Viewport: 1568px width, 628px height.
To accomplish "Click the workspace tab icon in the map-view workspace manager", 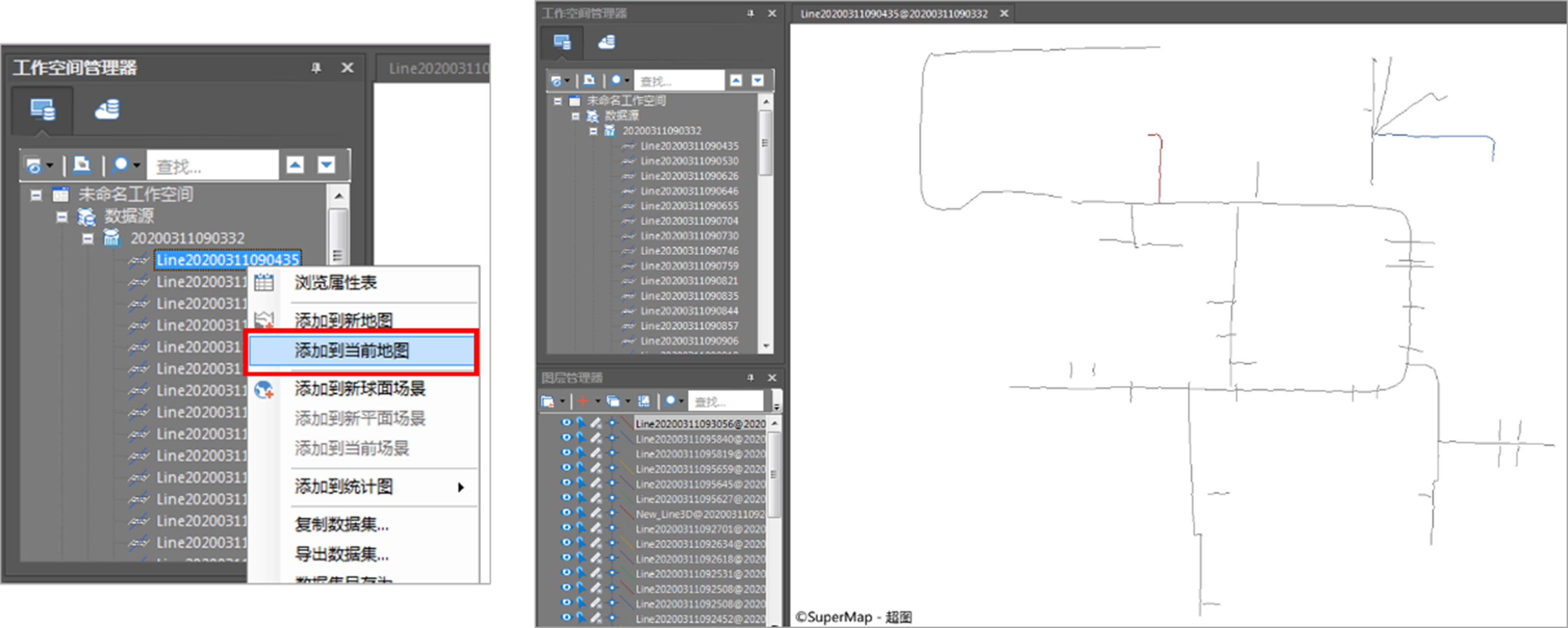I will pyautogui.click(x=562, y=43).
